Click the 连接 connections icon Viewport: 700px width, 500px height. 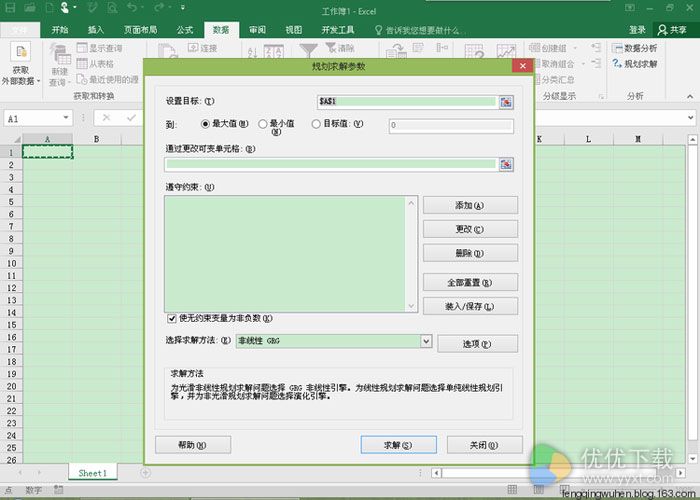click(x=193, y=47)
